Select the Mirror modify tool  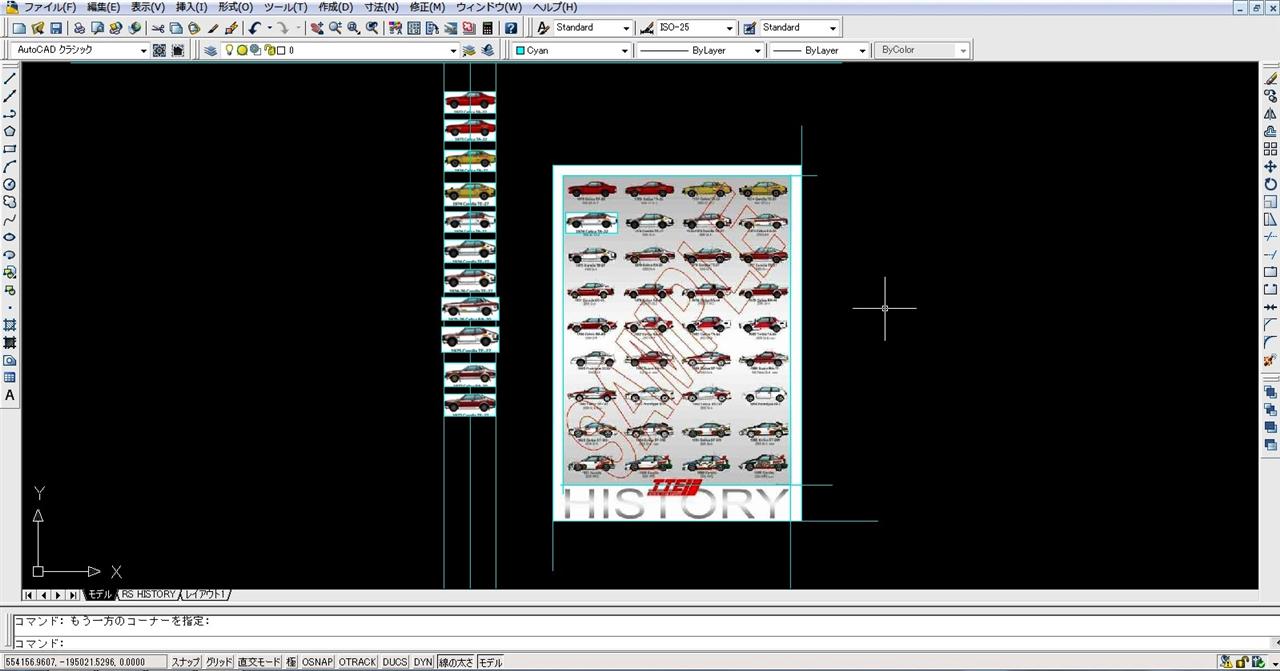1271,114
